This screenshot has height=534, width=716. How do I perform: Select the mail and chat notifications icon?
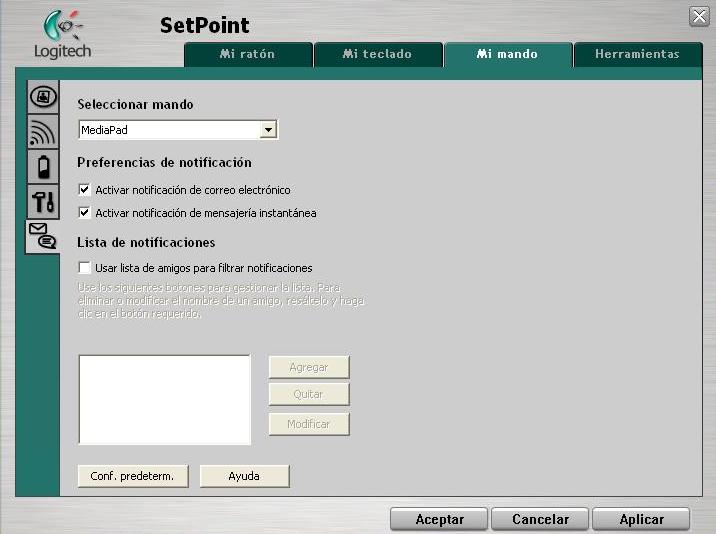click(x=42, y=236)
